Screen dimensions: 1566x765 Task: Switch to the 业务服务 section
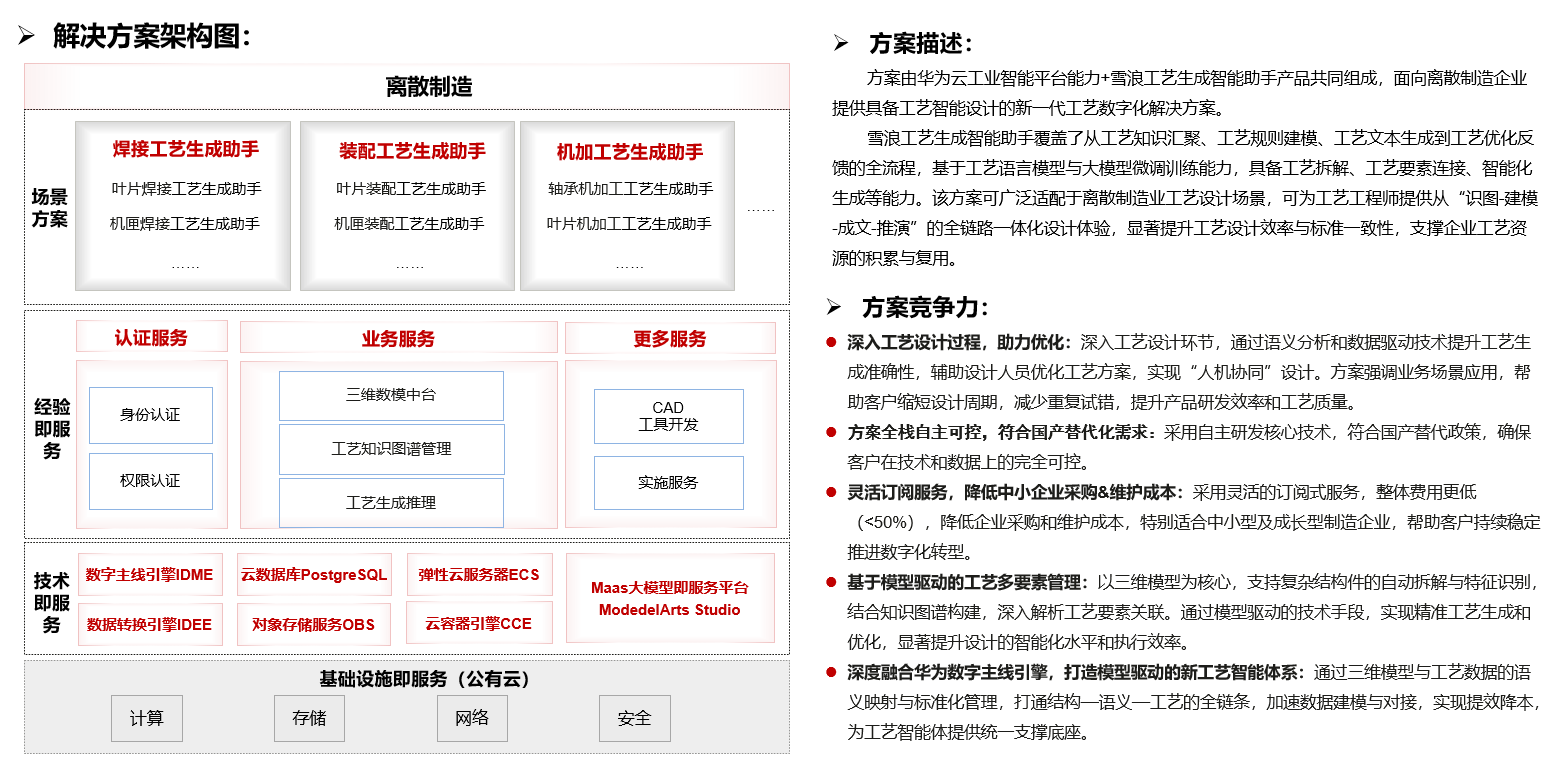[398, 338]
